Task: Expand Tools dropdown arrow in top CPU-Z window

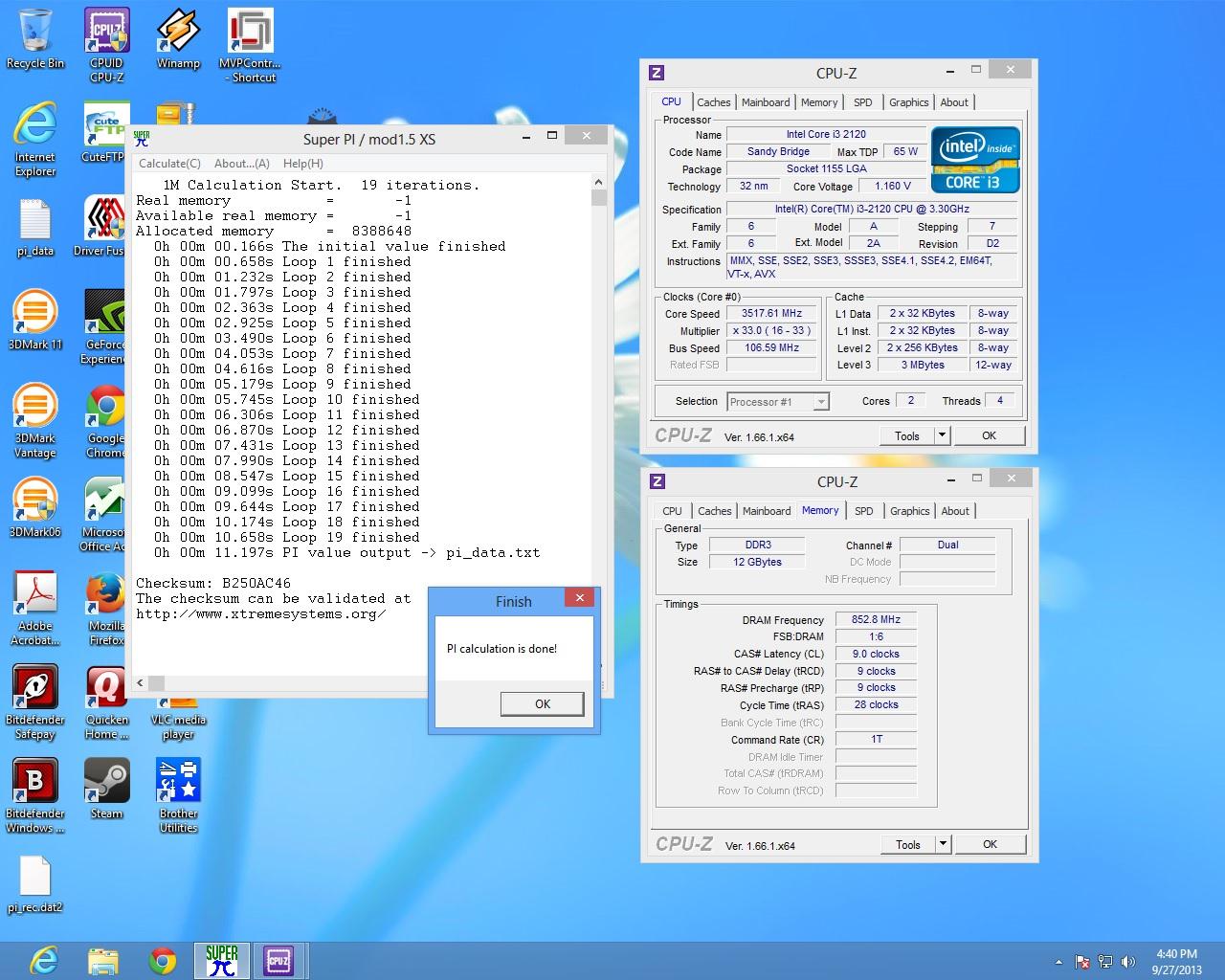Action: point(942,435)
